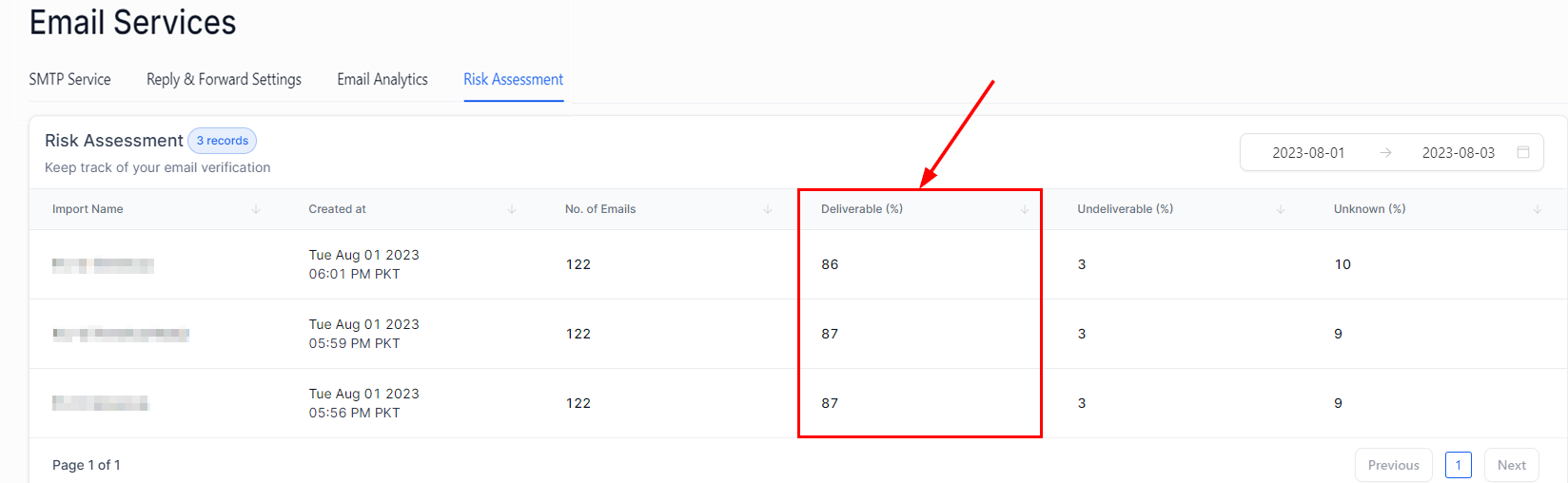Image resolution: width=1568 pixels, height=483 pixels.
Task: Sort by Created at arrow icon
Action: [512, 209]
